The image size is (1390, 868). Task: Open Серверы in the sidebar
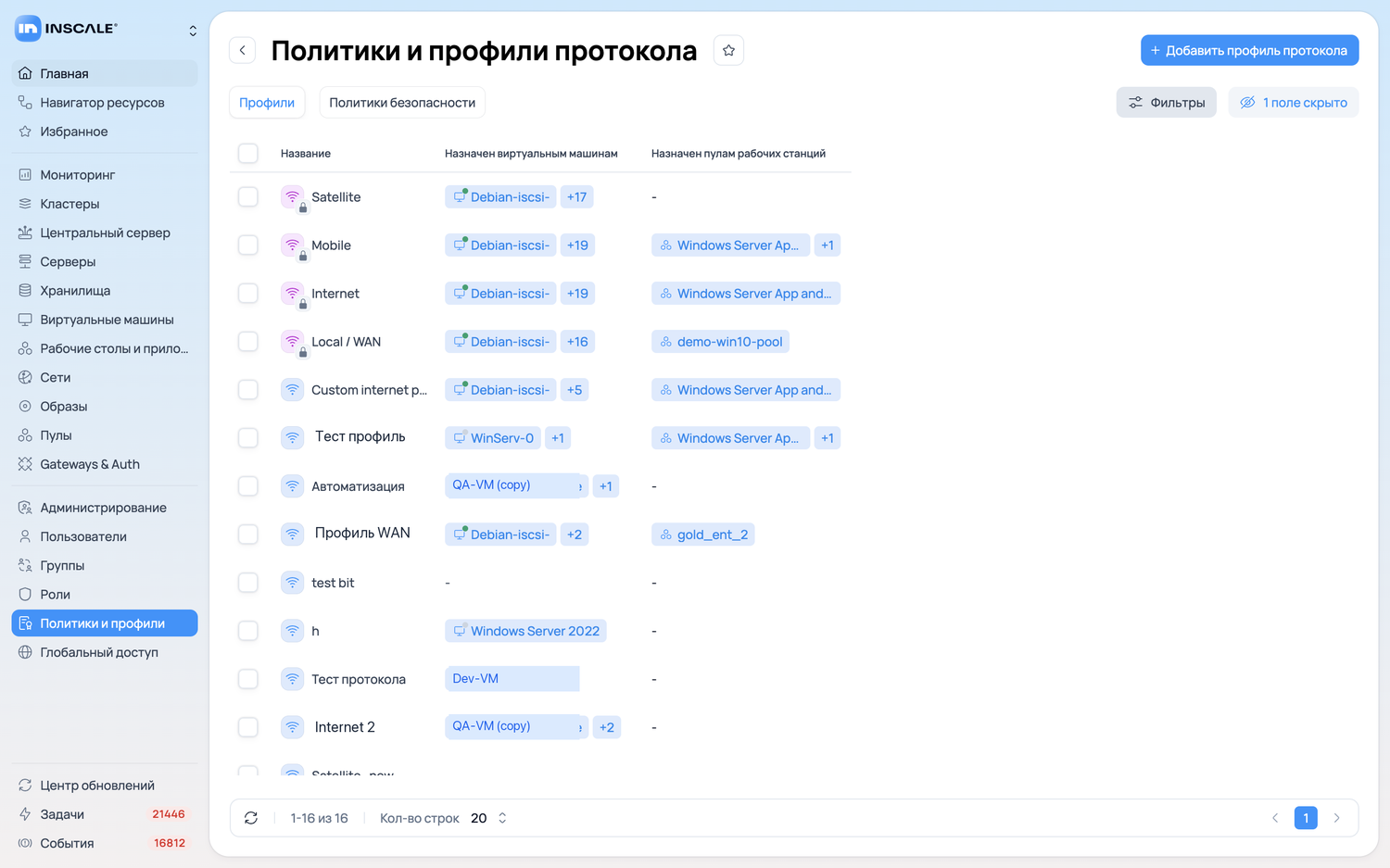(x=105, y=261)
